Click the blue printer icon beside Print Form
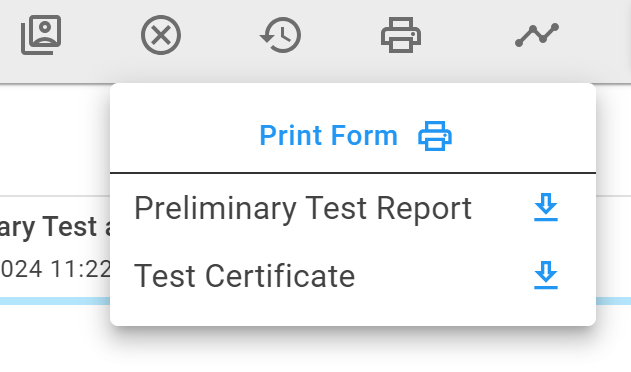 point(435,136)
